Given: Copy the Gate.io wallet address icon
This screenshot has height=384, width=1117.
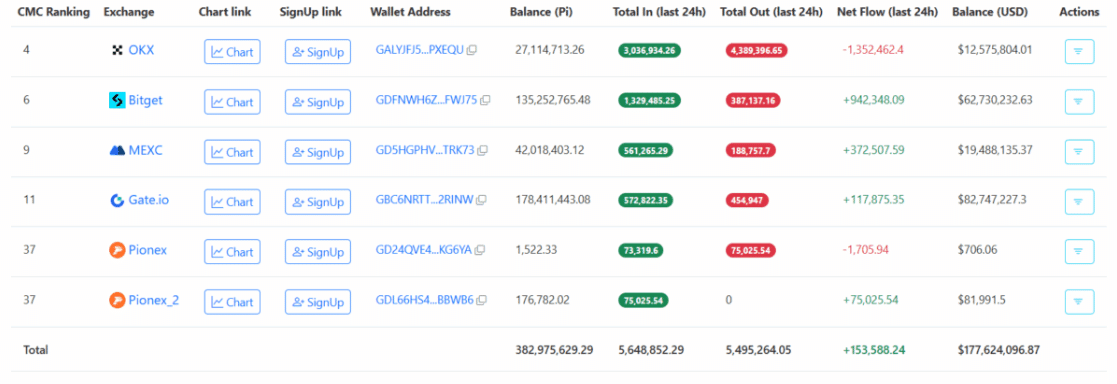Looking at the screenshot, I should pyautogui.click(x=482, y=200).
